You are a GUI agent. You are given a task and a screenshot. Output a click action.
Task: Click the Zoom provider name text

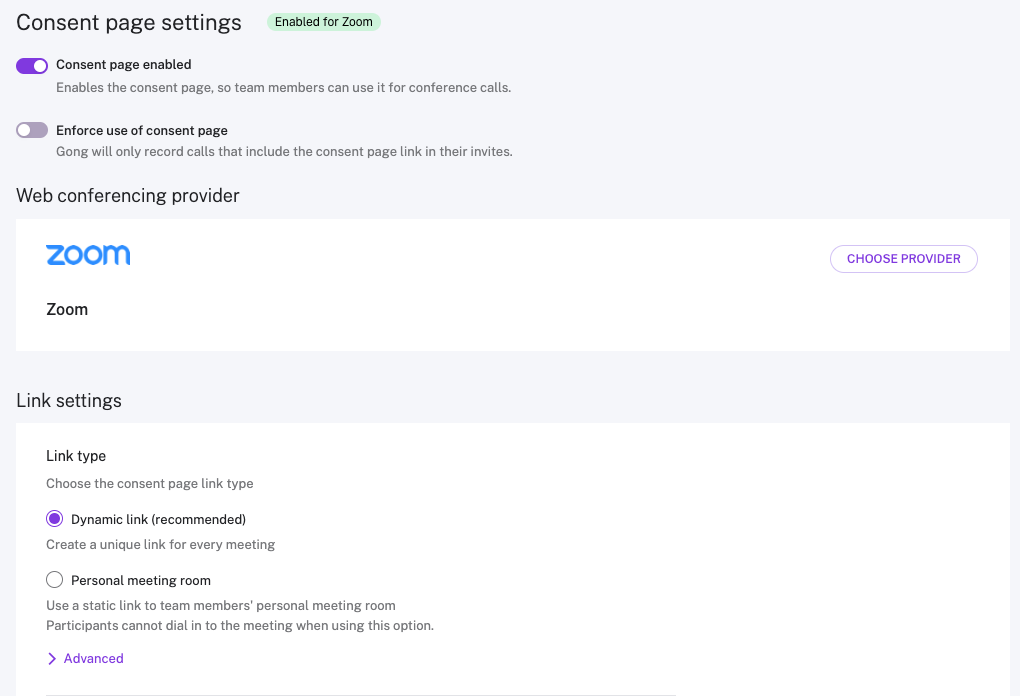[x=67, y=310]
